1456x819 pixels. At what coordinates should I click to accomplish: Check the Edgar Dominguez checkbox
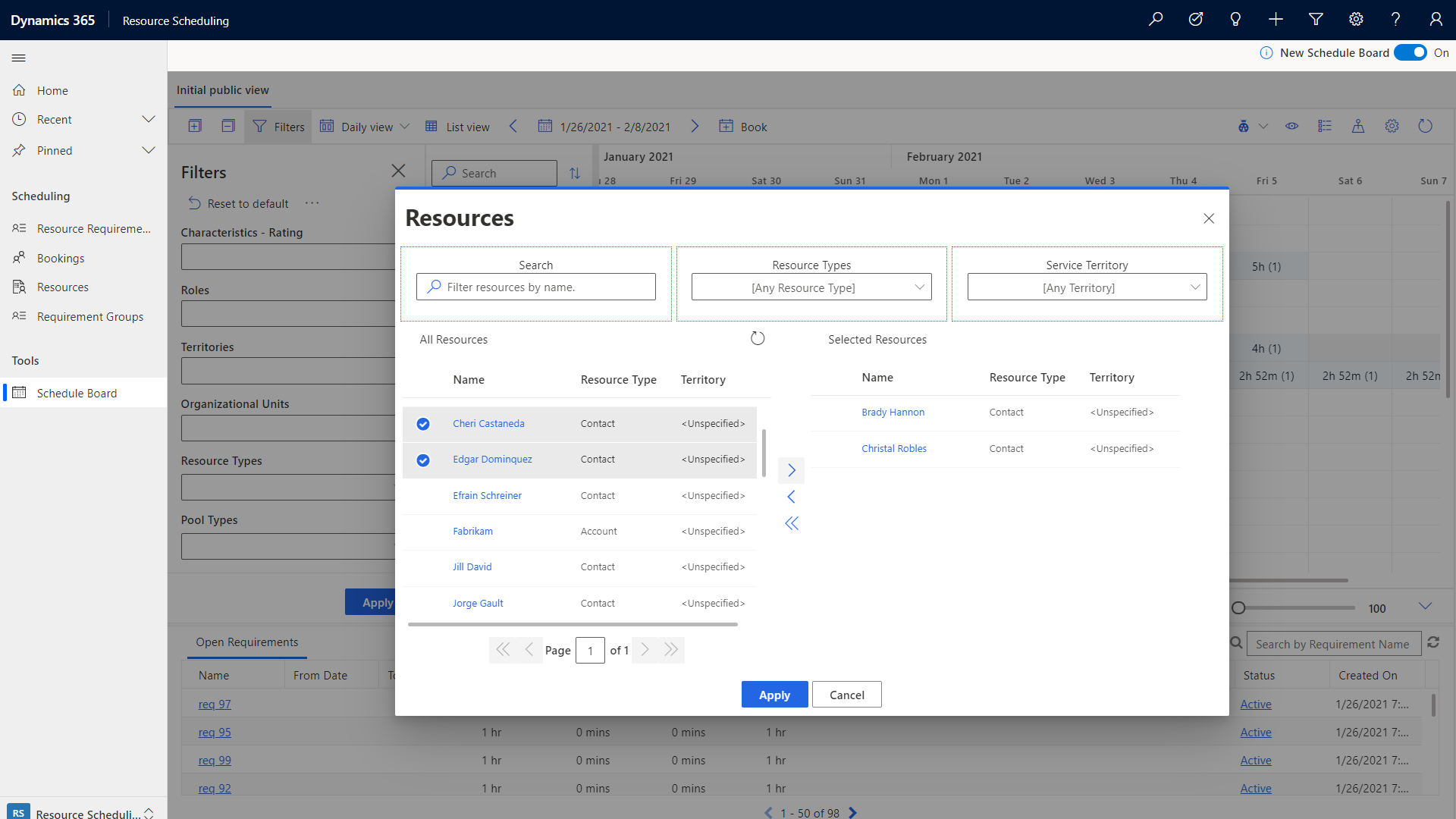(422, 459)
